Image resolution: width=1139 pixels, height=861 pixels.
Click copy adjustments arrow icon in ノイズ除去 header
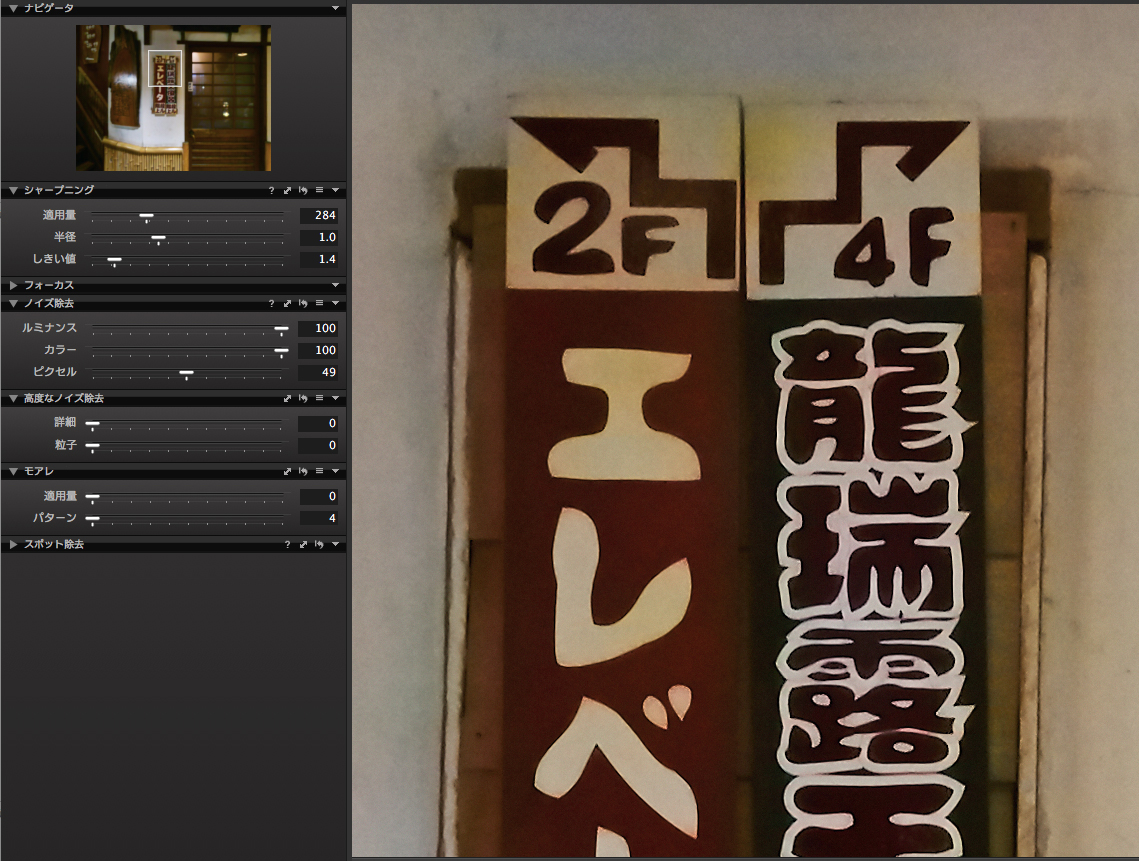pyautogui.click(x=287, y=303)
